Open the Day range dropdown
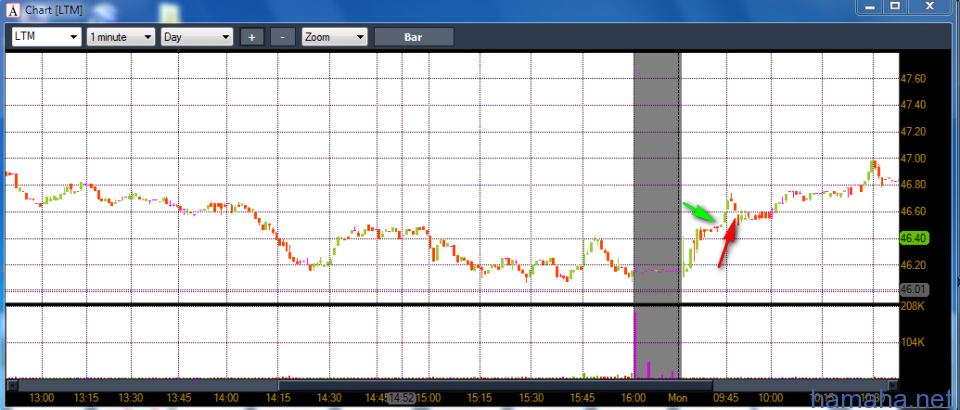The height and width of the screenshot is (410, 960). (x=197, y=37)
